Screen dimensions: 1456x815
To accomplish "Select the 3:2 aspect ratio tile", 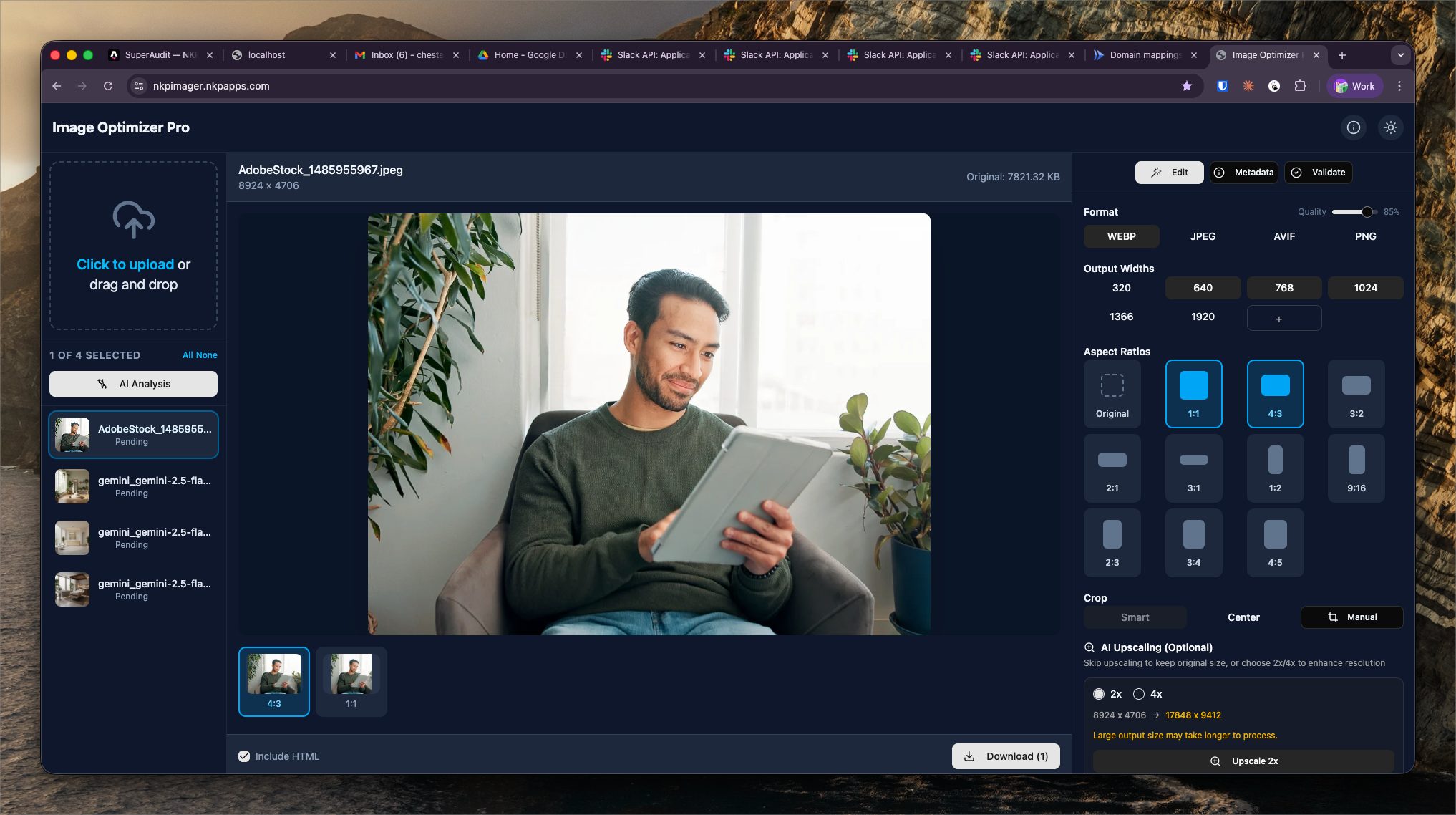I will point(1356,393).
